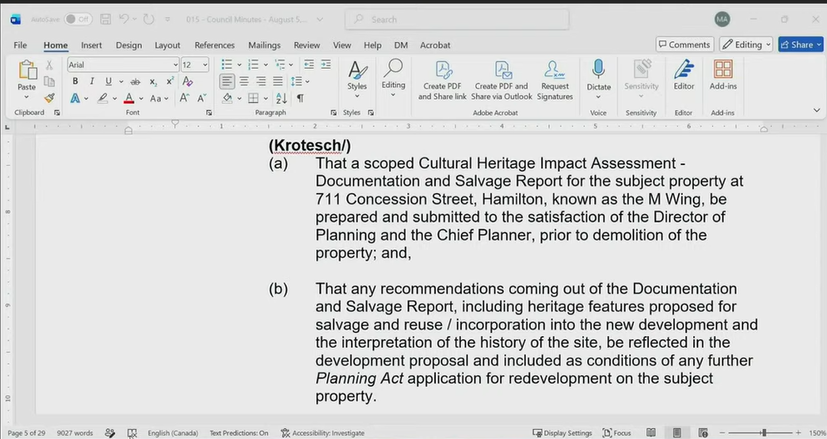The height and width of the screenshot is (439, 827).
Task: Undo the last action
Action: click(124, 20)
